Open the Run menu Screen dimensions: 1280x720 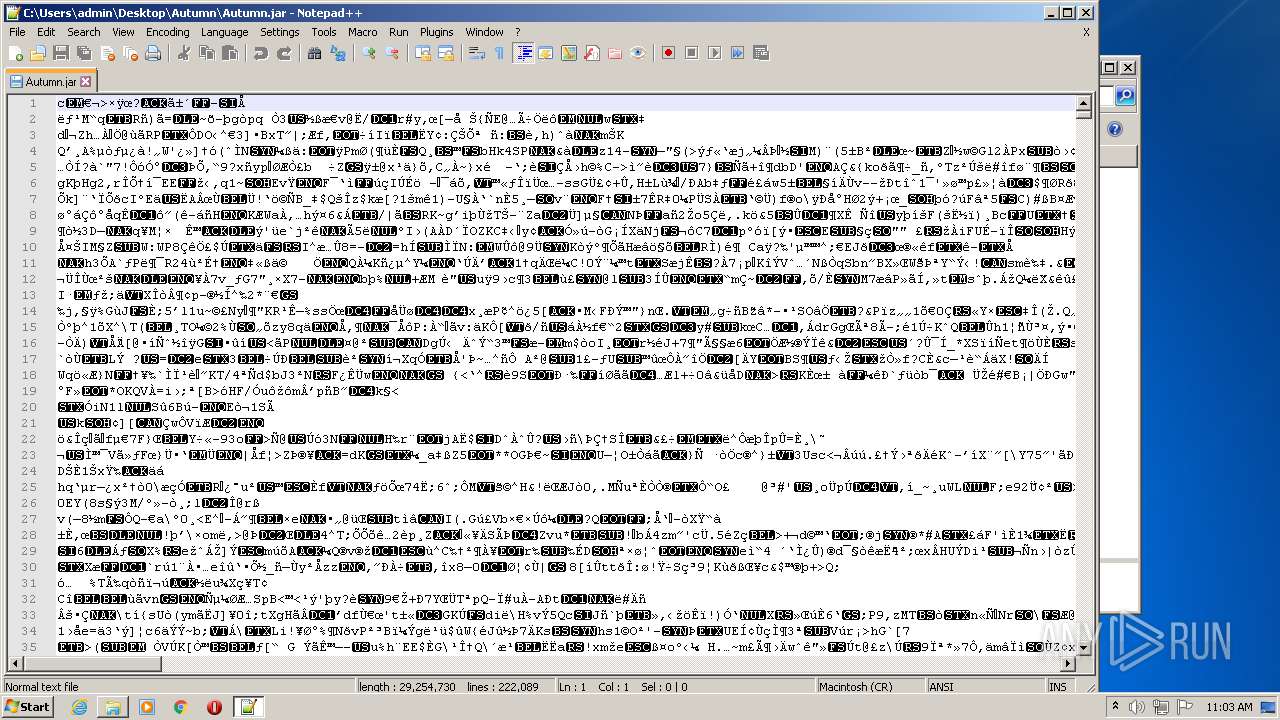click(398, 32)
